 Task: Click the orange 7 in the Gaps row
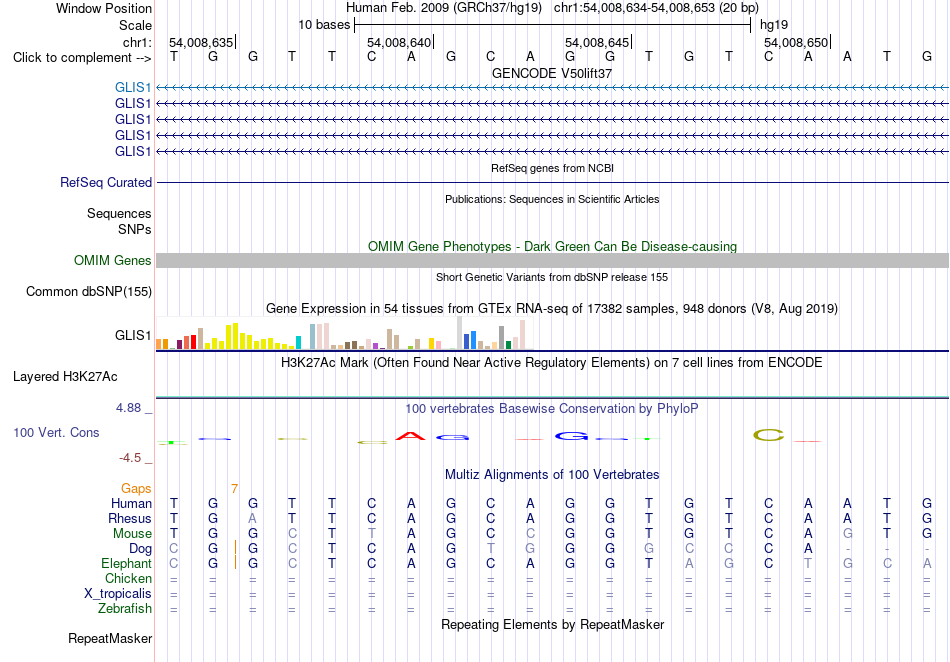[234, 488]
